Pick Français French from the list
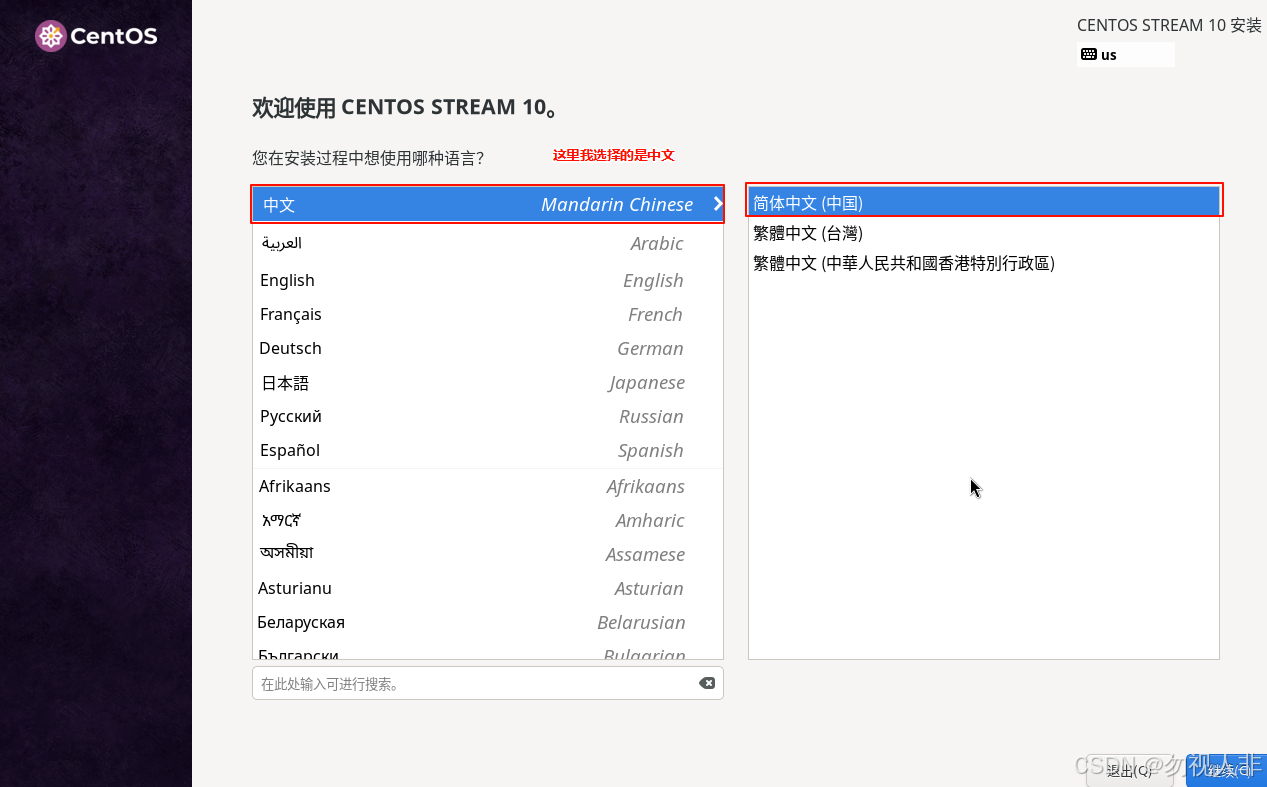Viewport: 1267px width, 787px height. click(488, 314)
